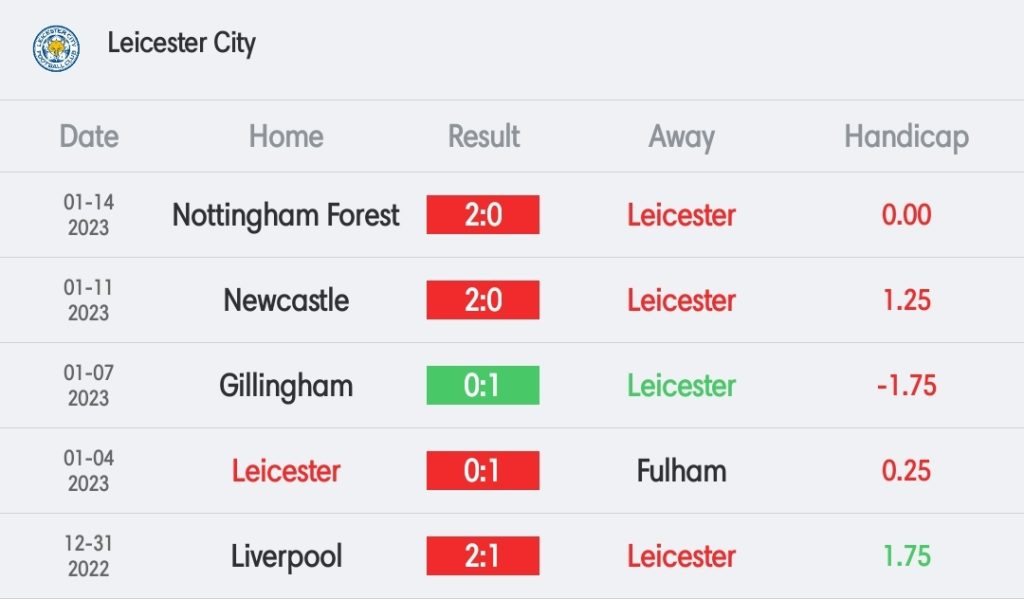Click the red 0:1 Fulham match badge
Image resolution: width=1024 pixels, height=599 pixels.
click(483, 470)
